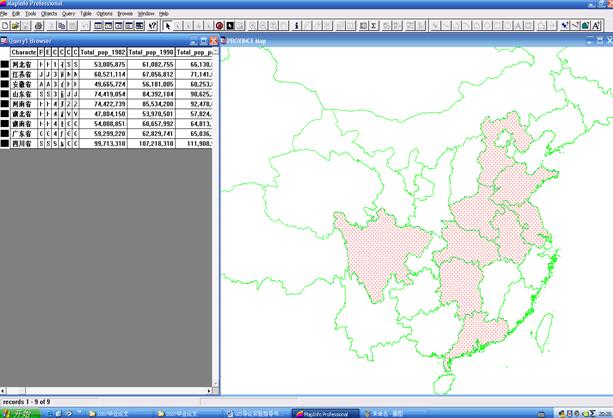Toggle the selection box for the 河北省 row
613x418 pixels.
(x=5, y=63)
